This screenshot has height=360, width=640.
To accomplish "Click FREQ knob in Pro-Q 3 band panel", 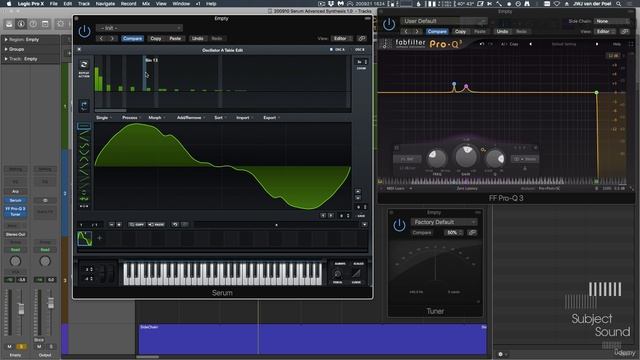I will 436,158.
